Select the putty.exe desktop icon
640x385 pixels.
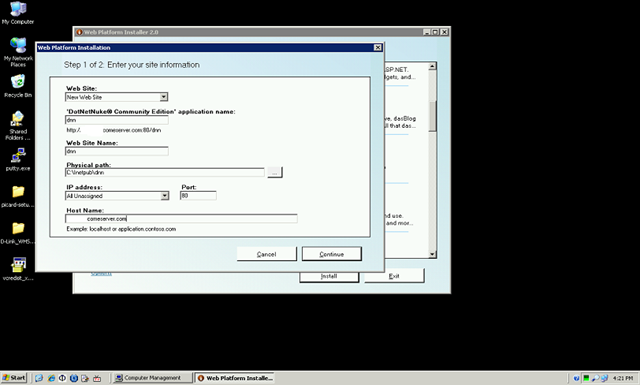18,159
